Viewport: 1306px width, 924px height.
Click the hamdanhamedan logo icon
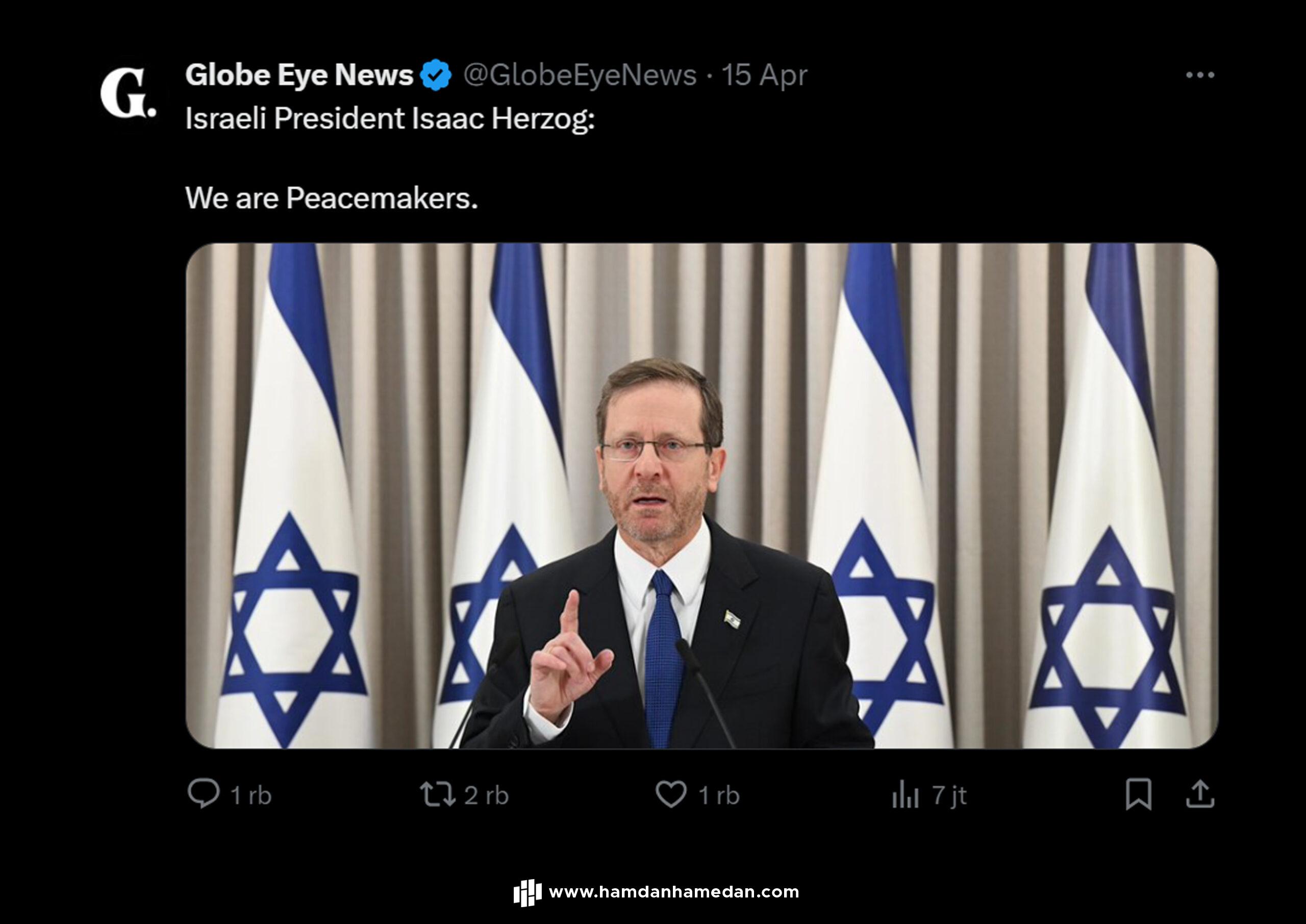tap(528, 892)
